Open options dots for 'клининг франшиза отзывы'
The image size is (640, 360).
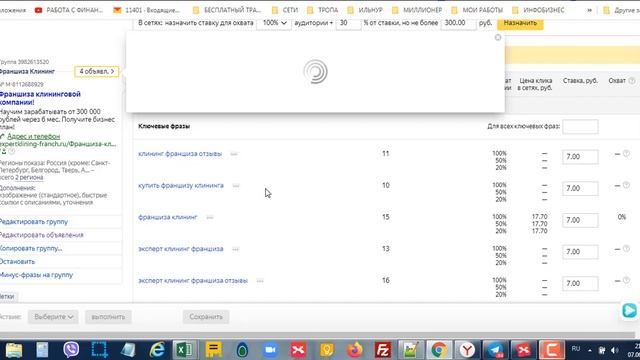point(233,154)
